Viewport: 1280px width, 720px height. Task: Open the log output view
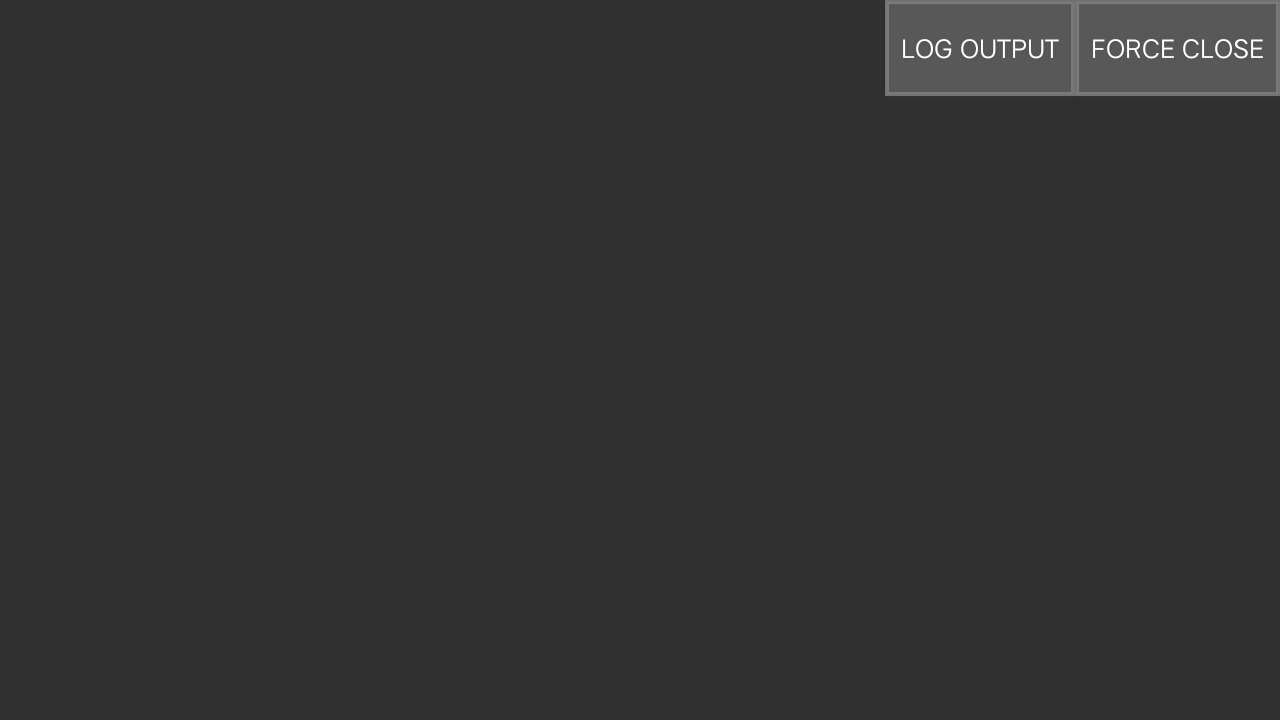point(980,48)
